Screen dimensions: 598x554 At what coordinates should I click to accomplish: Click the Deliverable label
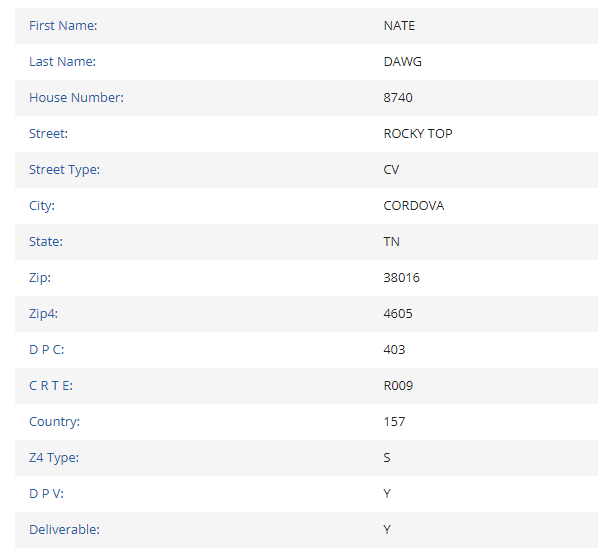tap(64, 530)
